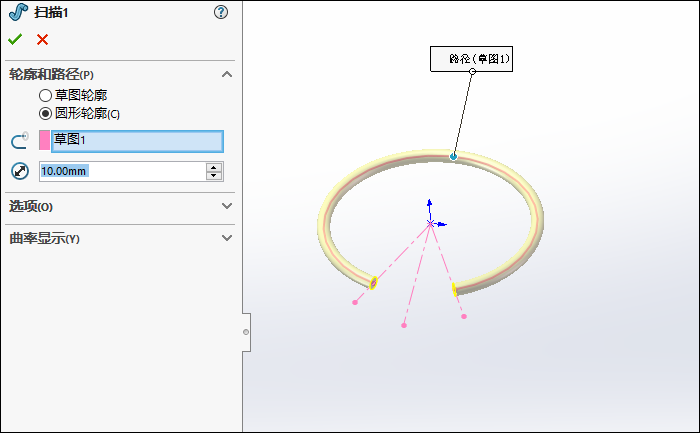Click the yellow profile circle at left ring end
The height and width of the screenshot is (433, 700).
[374, 283]
